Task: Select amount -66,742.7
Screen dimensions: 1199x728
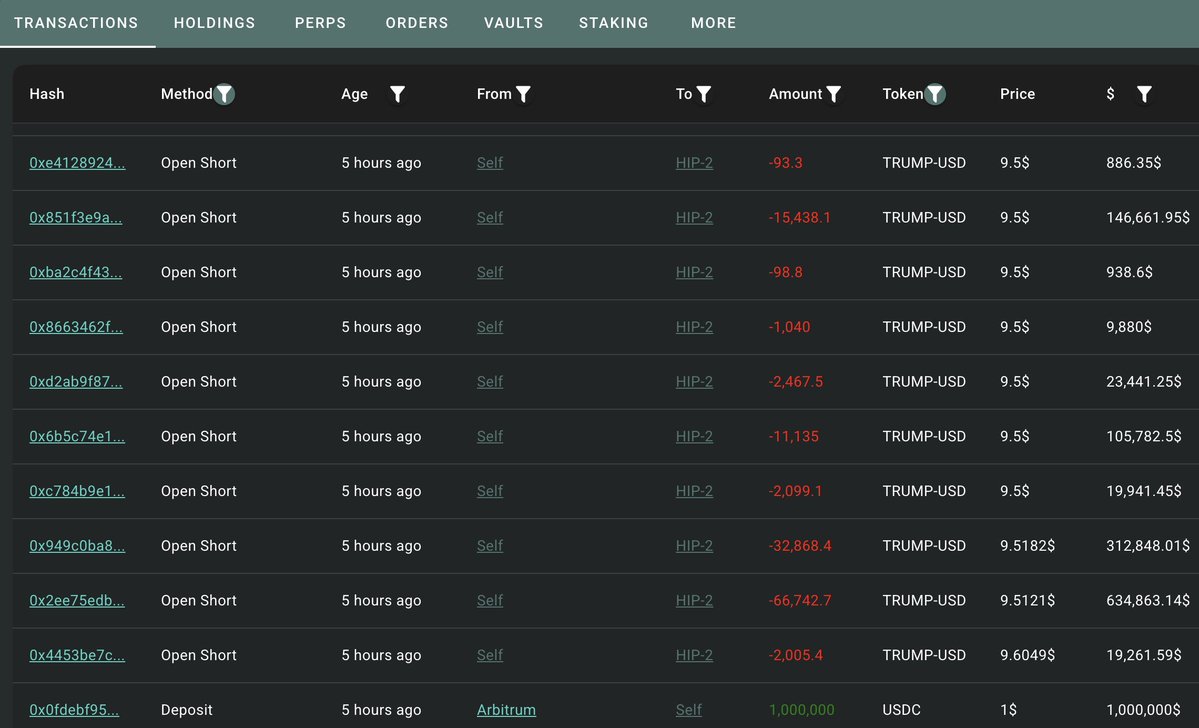Action: coord(800,600)
